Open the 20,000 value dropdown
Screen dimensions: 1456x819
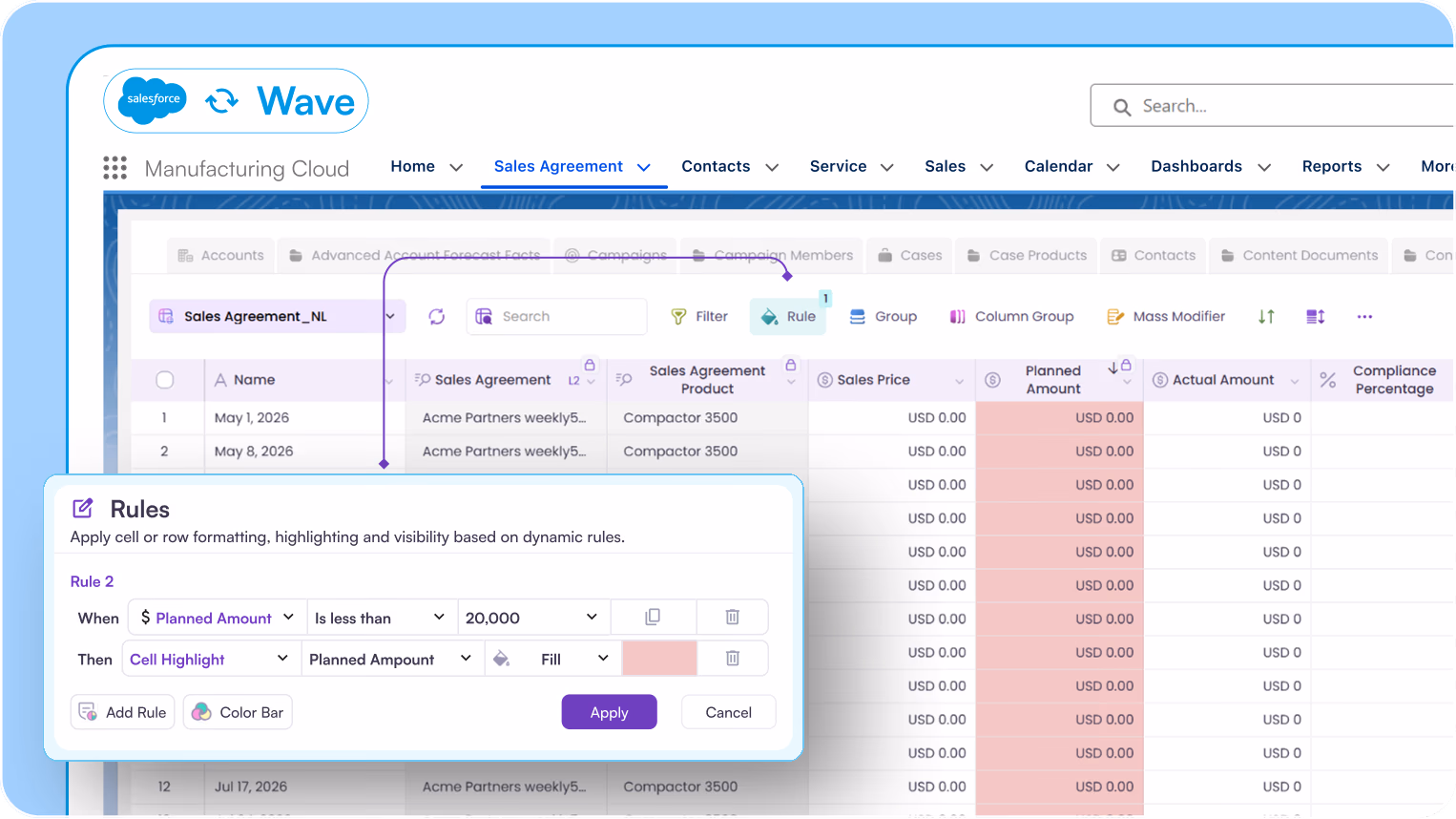click(x=533, y=618)
